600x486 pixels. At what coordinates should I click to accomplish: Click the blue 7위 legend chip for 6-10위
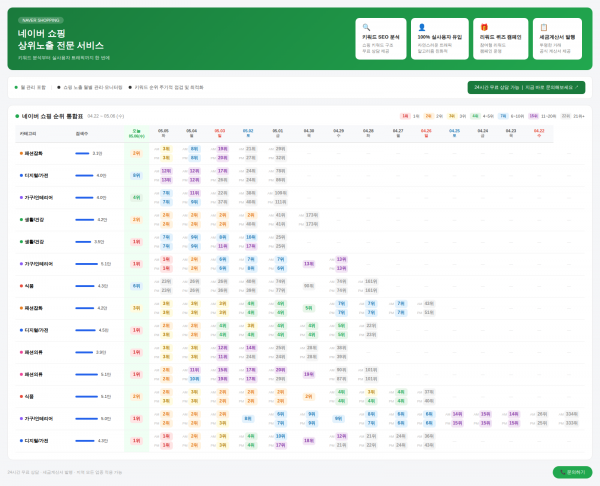[x=503, y=116]
